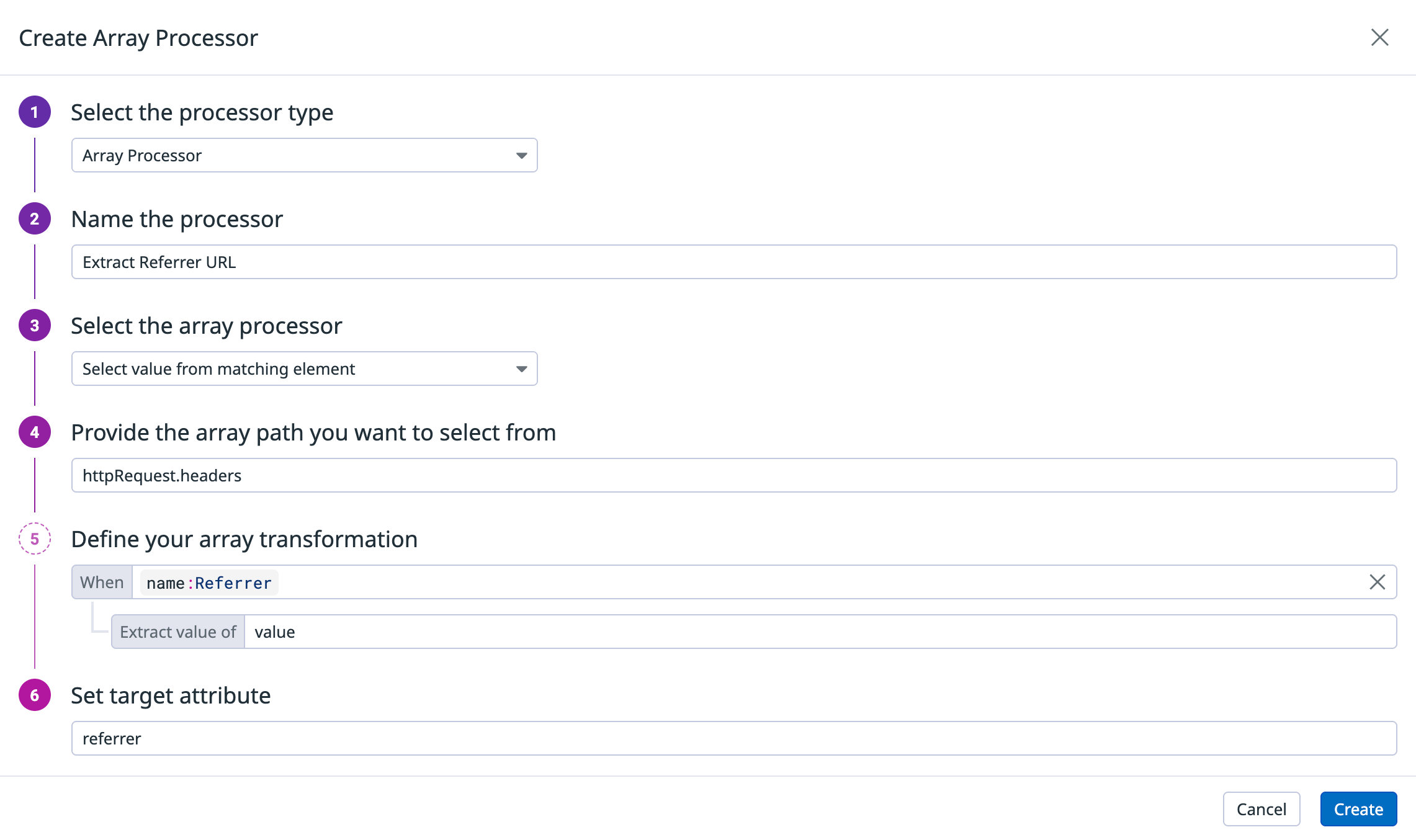Viewport: 1416px width, 840px height.
Task: Click the step 4 circle icon
Action: pos(35,432)
